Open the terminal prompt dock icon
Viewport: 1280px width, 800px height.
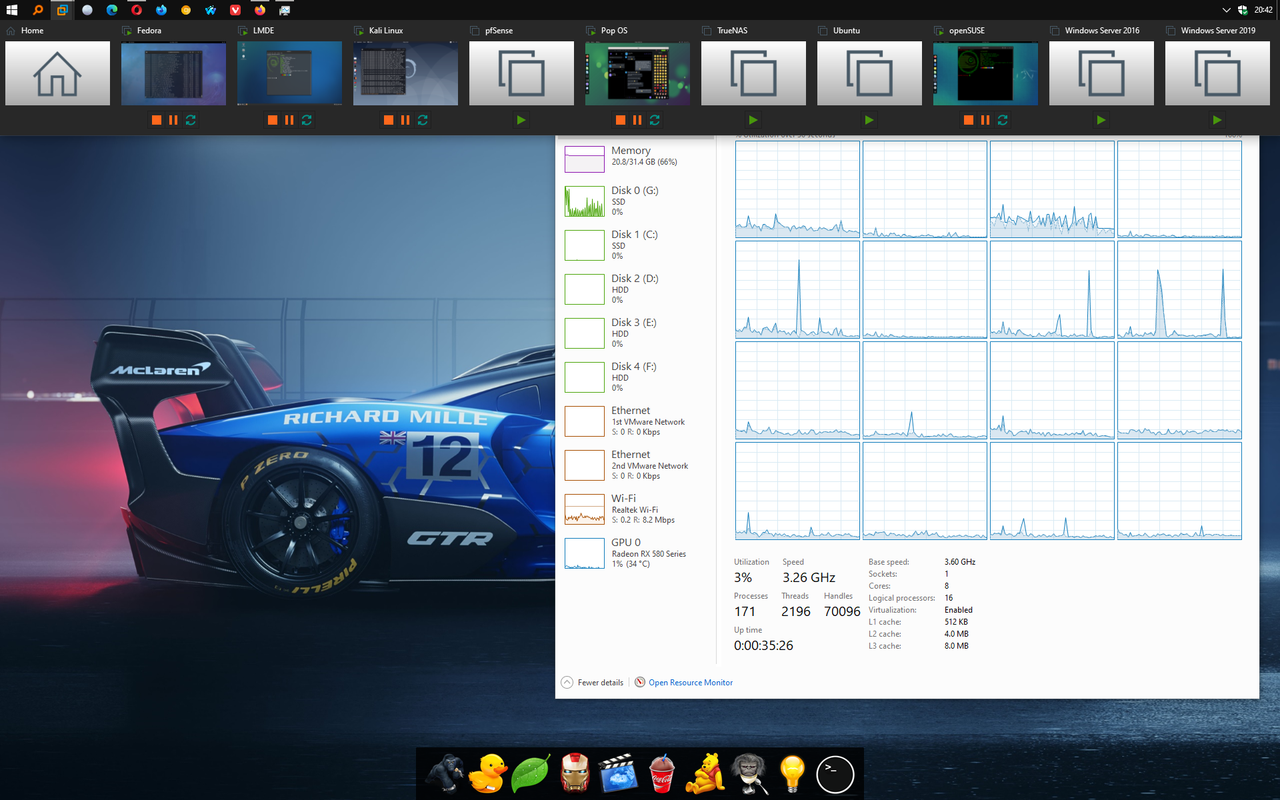pos(835,773)
